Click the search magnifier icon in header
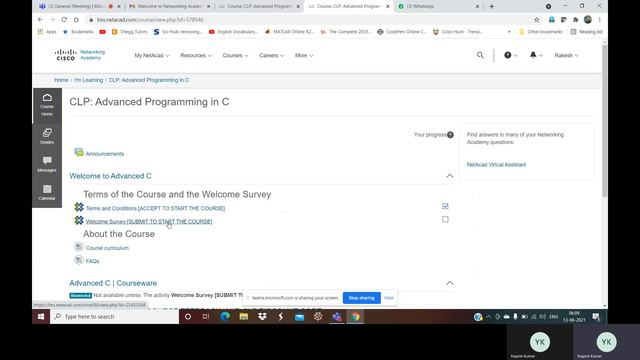The width and height of the screenshot is (640, 360). pyautogui.click(x=480, y=55)
